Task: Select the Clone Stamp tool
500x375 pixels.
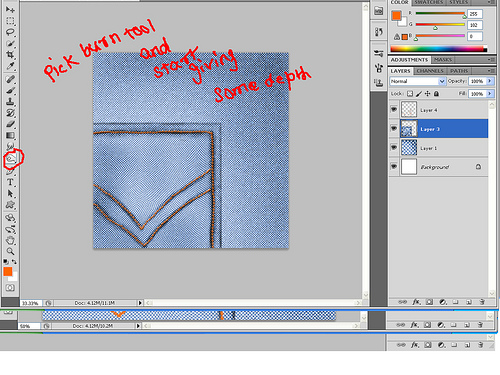Action: tap(10, 101)
